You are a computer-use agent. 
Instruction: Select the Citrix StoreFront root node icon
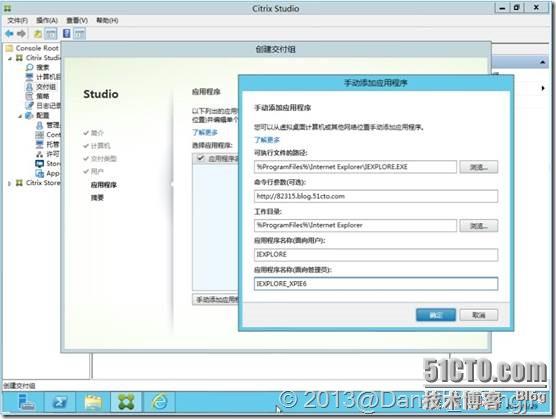click(x=20, y=183)
